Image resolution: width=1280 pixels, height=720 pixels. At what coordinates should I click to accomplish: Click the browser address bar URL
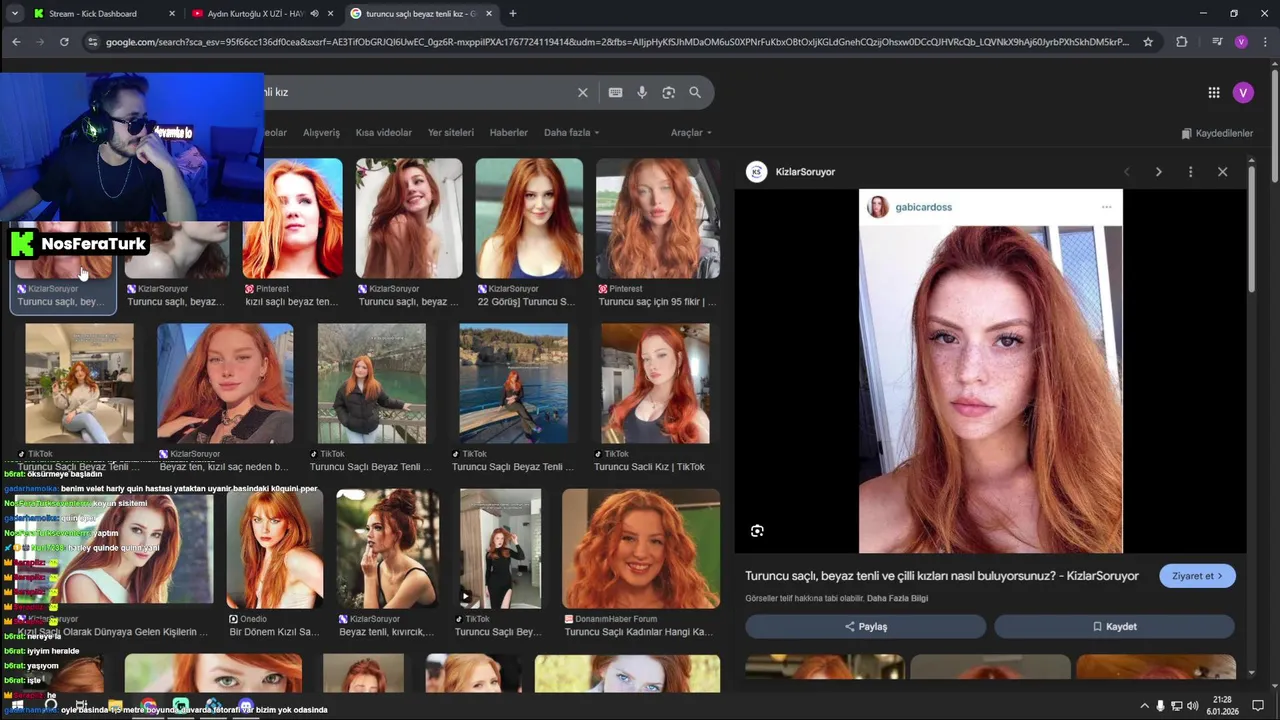click(x=617, y=42)
